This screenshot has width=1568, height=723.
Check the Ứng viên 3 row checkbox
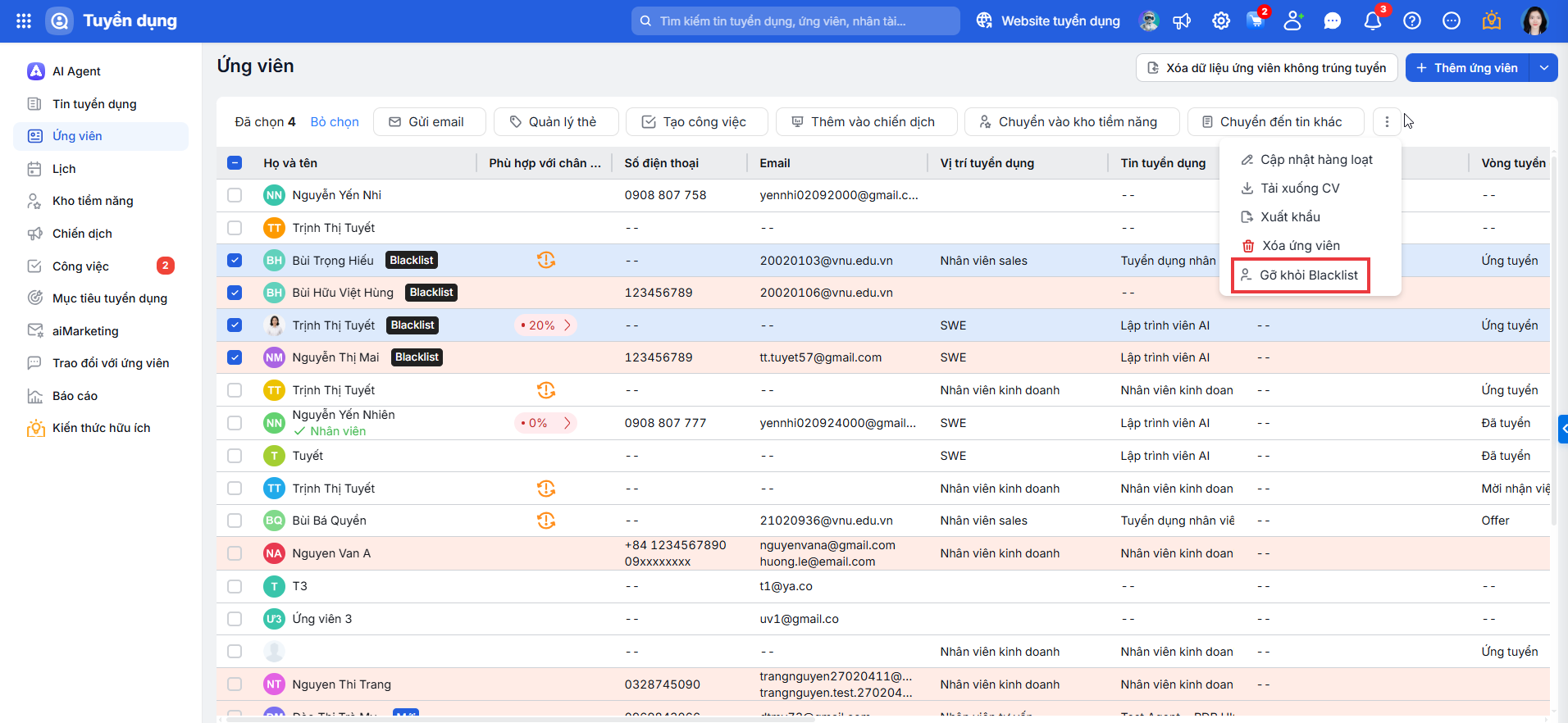(x=235, y=619)
